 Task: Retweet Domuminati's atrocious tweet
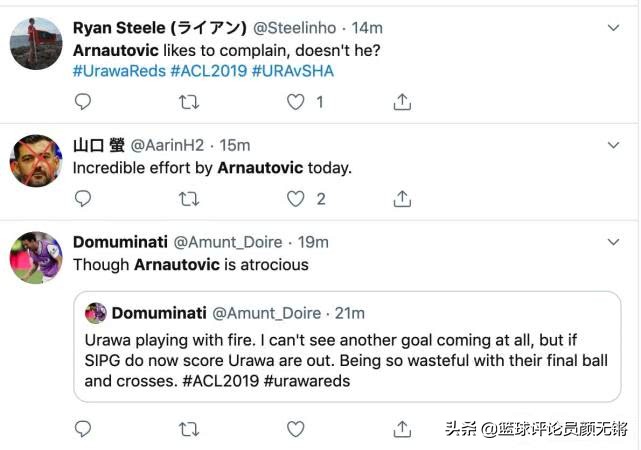pyautogui.click(x=188, y=429)
